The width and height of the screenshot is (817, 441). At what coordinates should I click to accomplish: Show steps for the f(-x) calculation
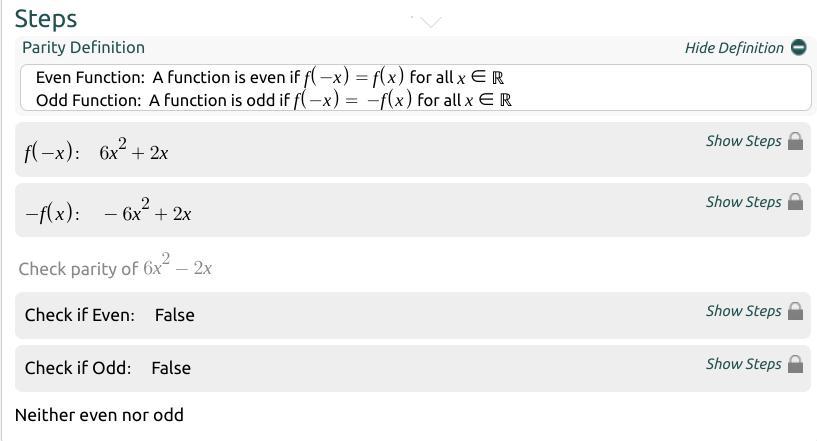(x=743, y=141)
